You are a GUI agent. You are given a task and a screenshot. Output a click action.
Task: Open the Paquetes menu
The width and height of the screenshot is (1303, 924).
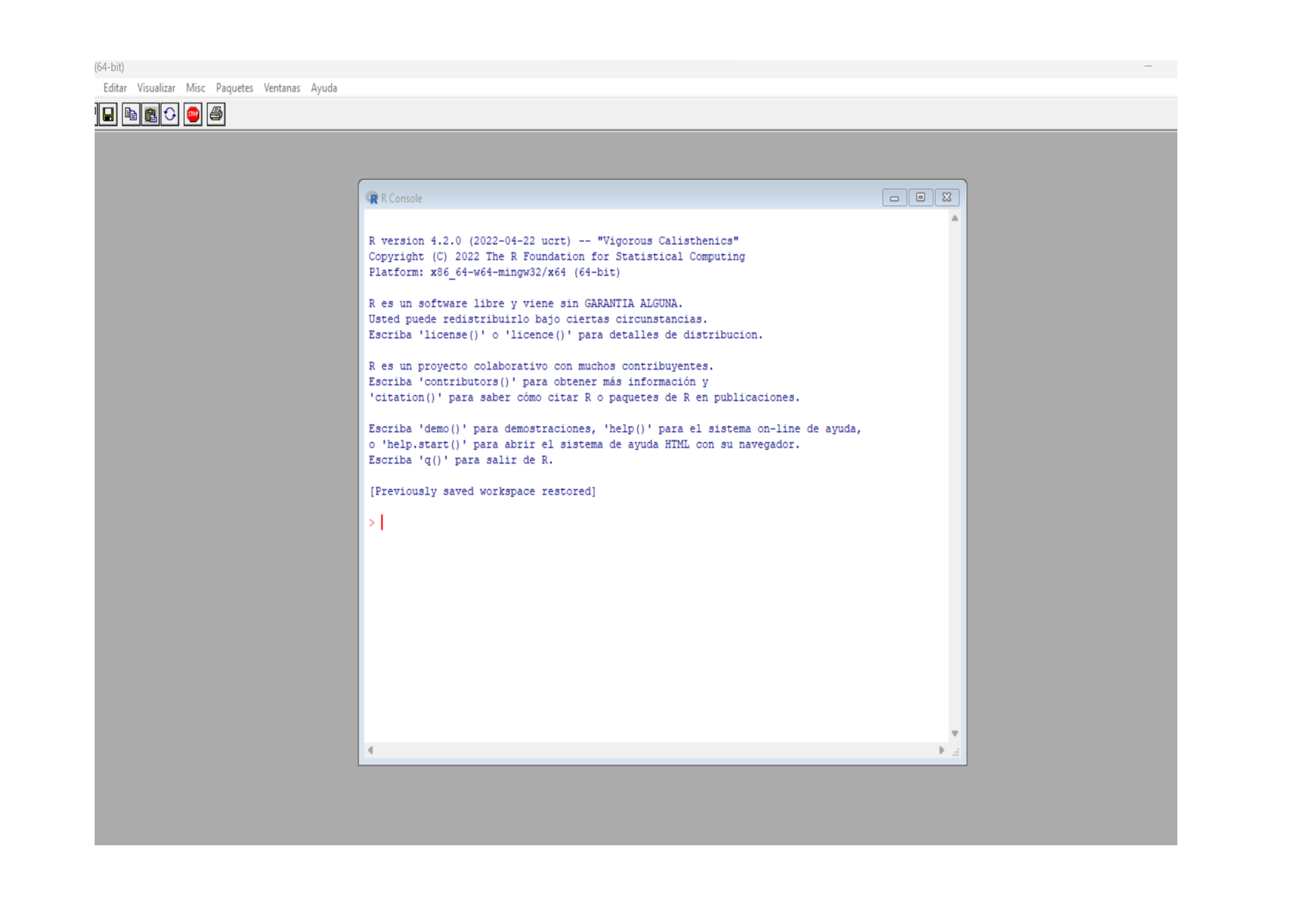(234, 88)
